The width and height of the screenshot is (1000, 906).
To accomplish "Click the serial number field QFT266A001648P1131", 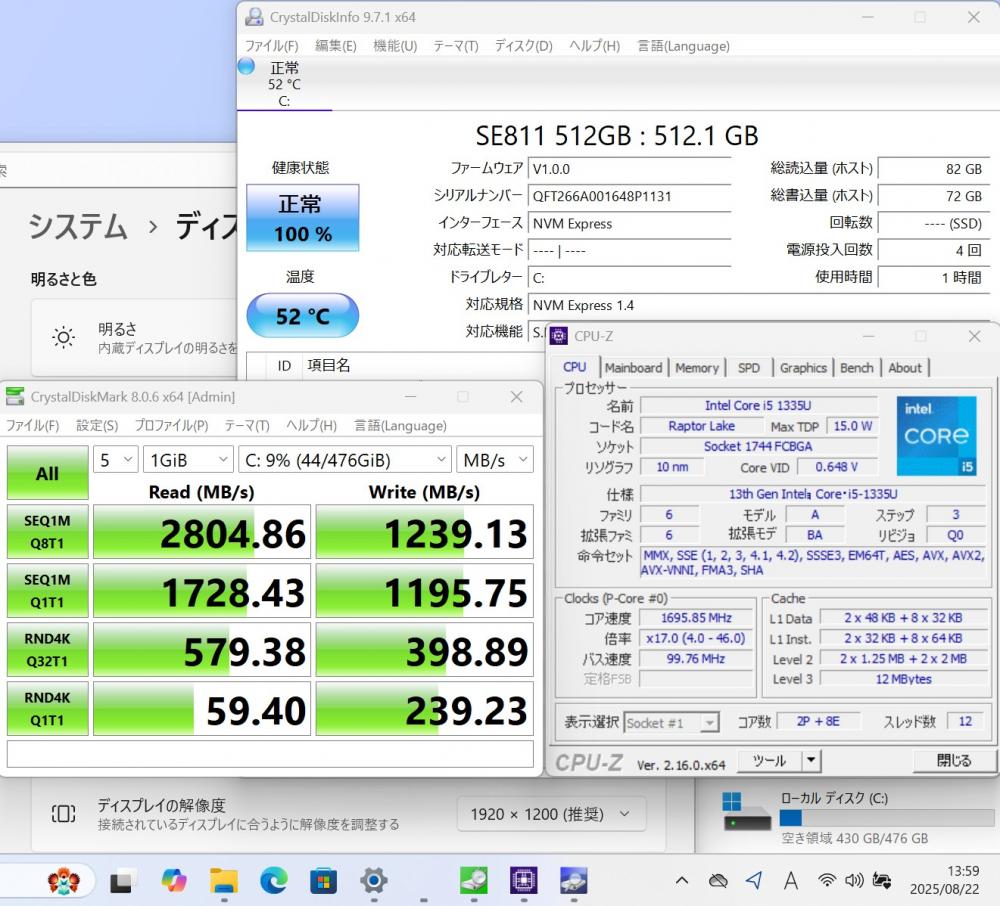I will pos(630,196).
